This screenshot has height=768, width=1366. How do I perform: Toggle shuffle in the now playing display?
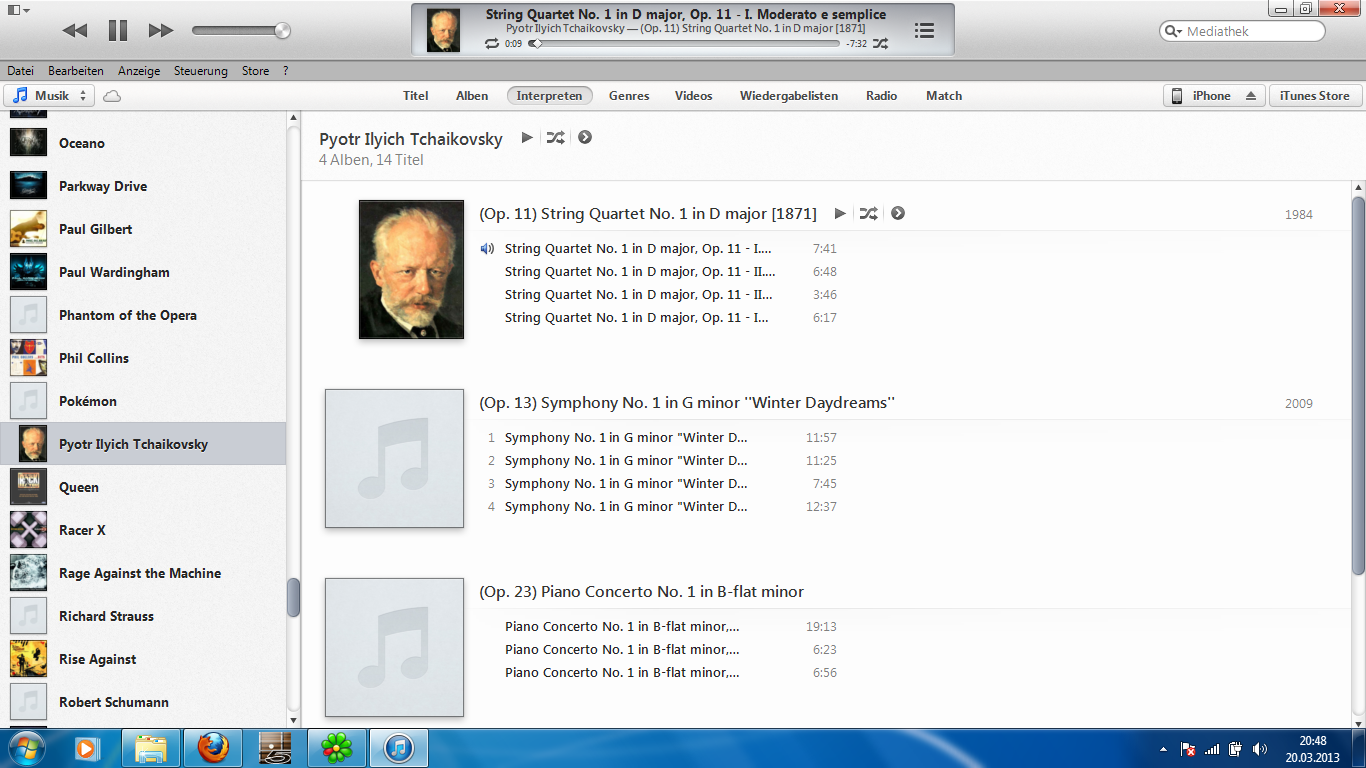coord(880,44)
